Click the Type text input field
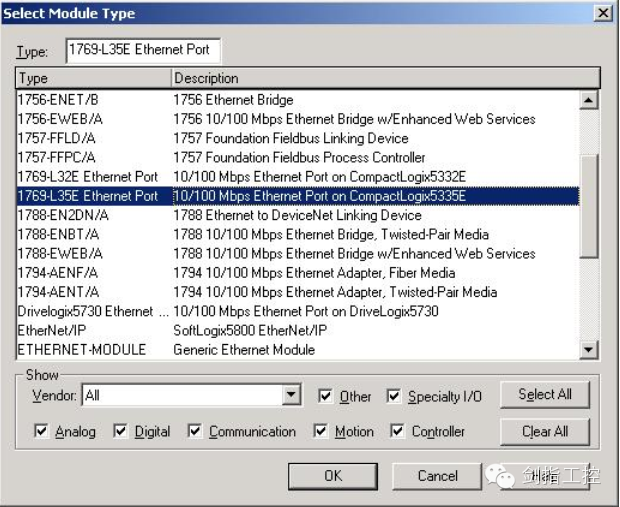The height and width of the screenshot is (507, 620). 143,49
